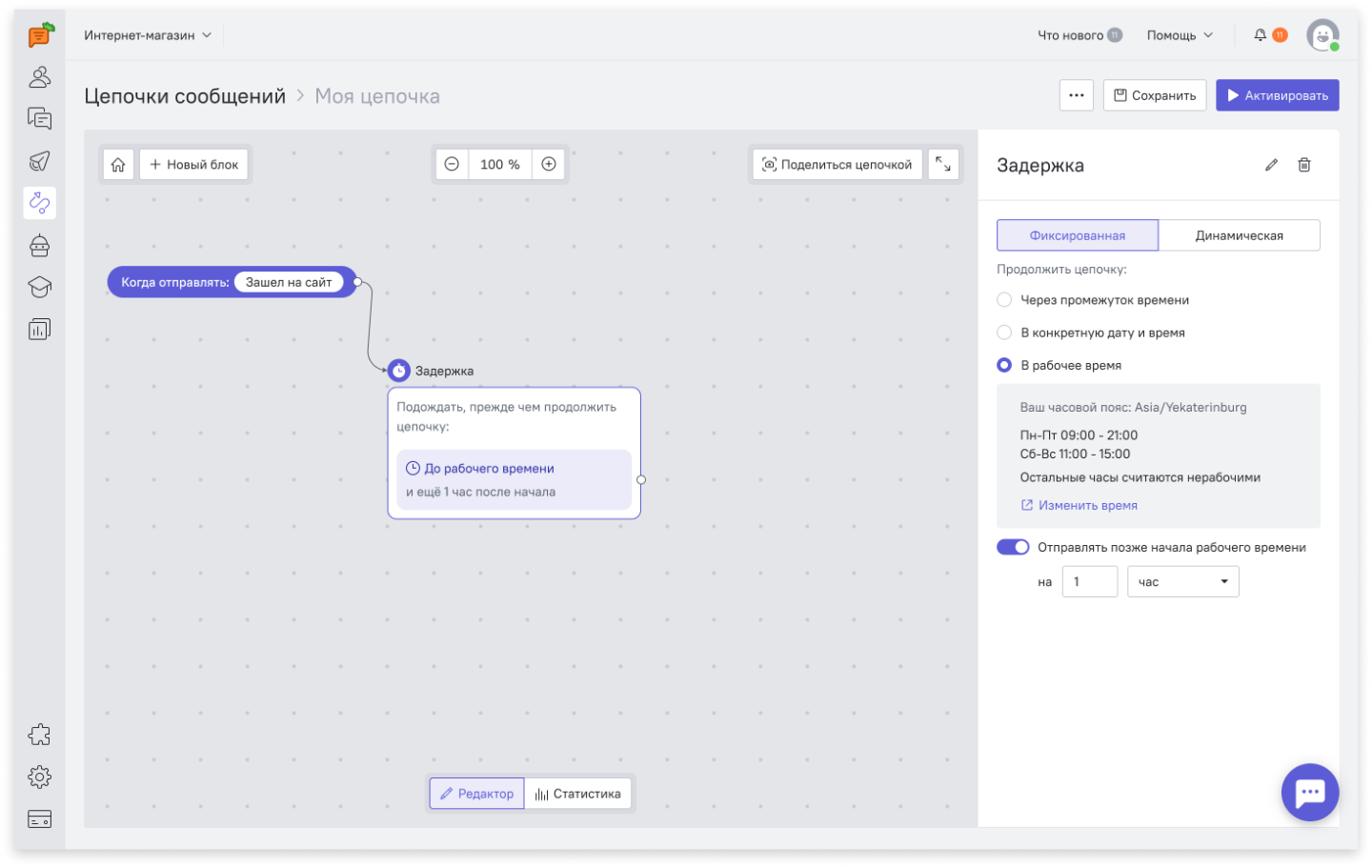Go to the Цепочки сообщений breadcrumb

point(185,96)
